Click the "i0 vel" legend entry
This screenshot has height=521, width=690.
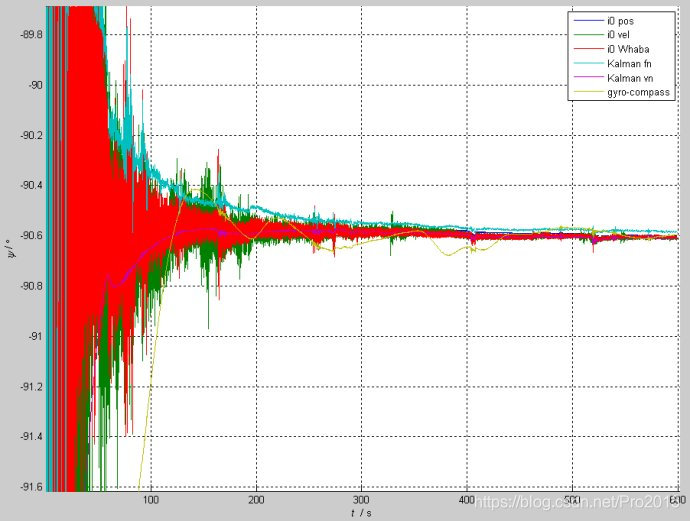tap(618, 35)
